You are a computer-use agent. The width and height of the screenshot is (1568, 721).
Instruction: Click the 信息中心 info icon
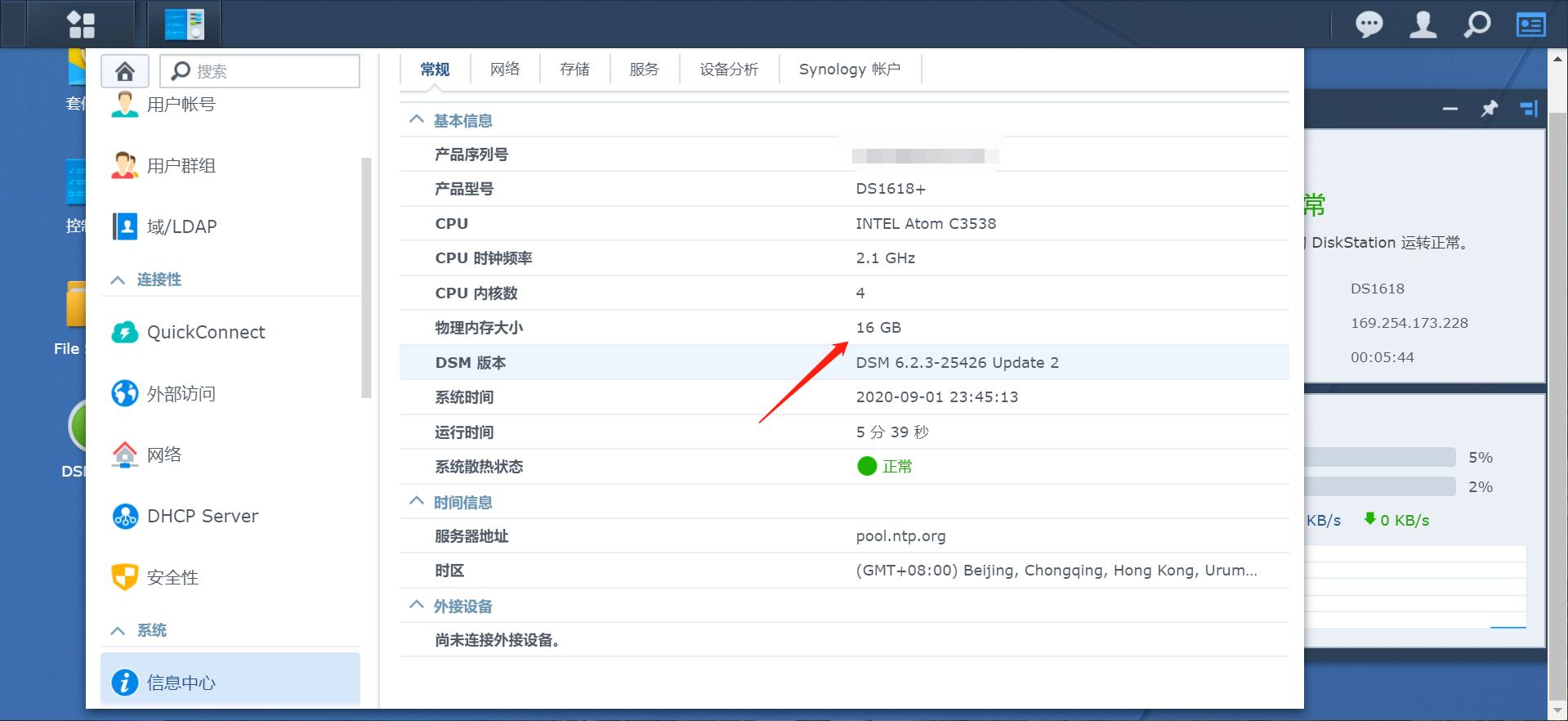click(125, 683)
